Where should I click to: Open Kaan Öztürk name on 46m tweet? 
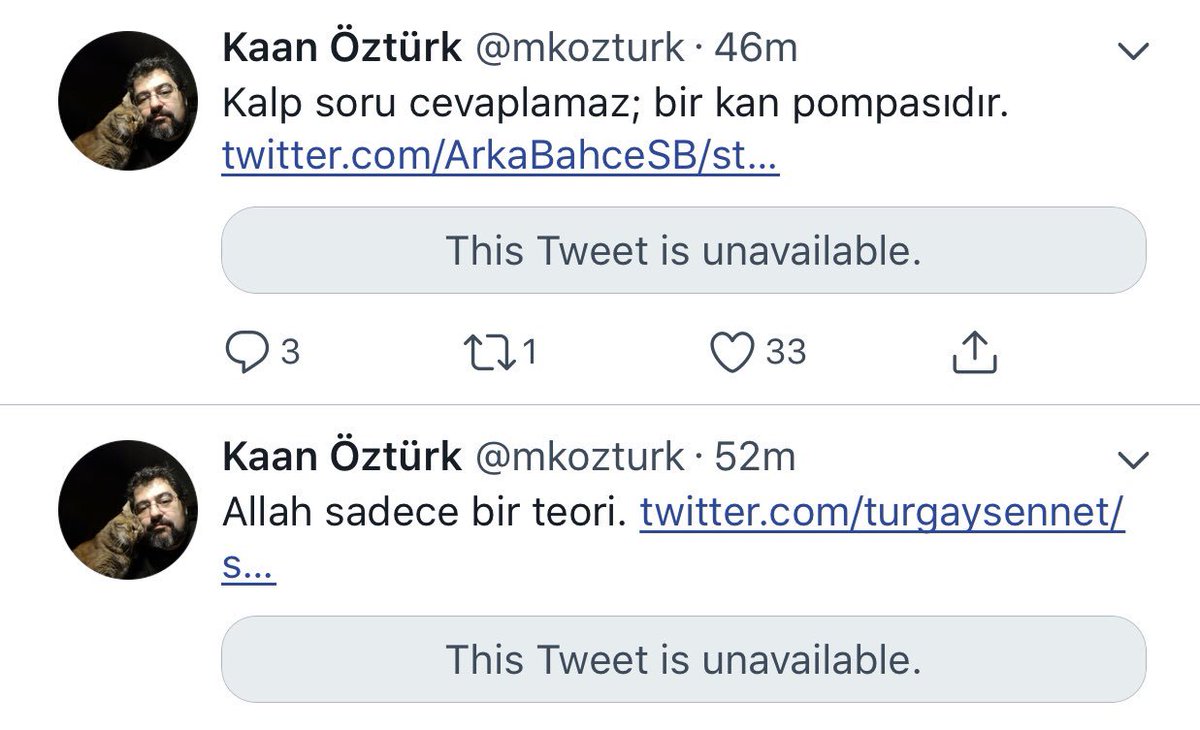(x=341, y=47)
